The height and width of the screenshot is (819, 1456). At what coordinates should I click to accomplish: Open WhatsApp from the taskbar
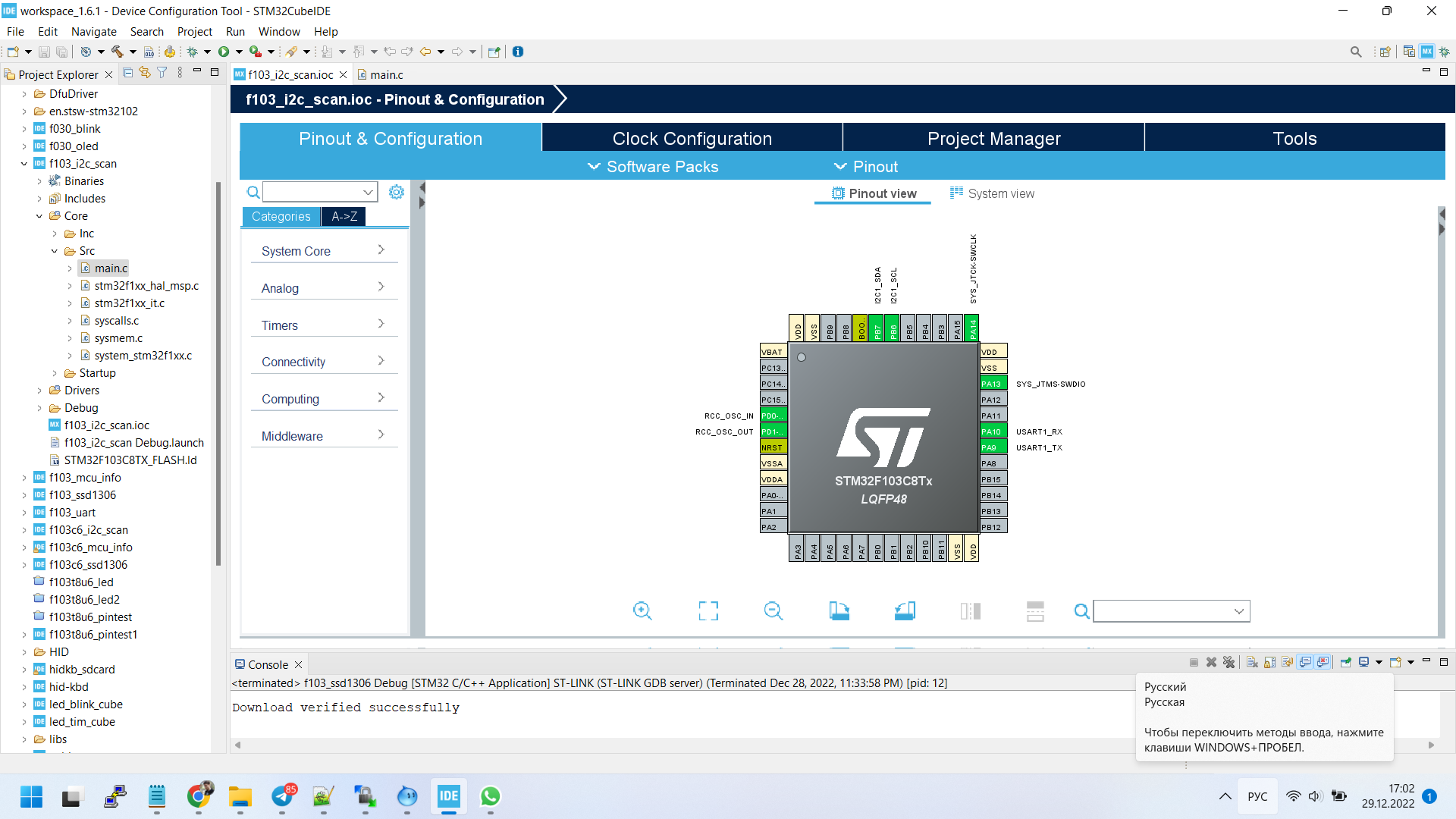491,796
